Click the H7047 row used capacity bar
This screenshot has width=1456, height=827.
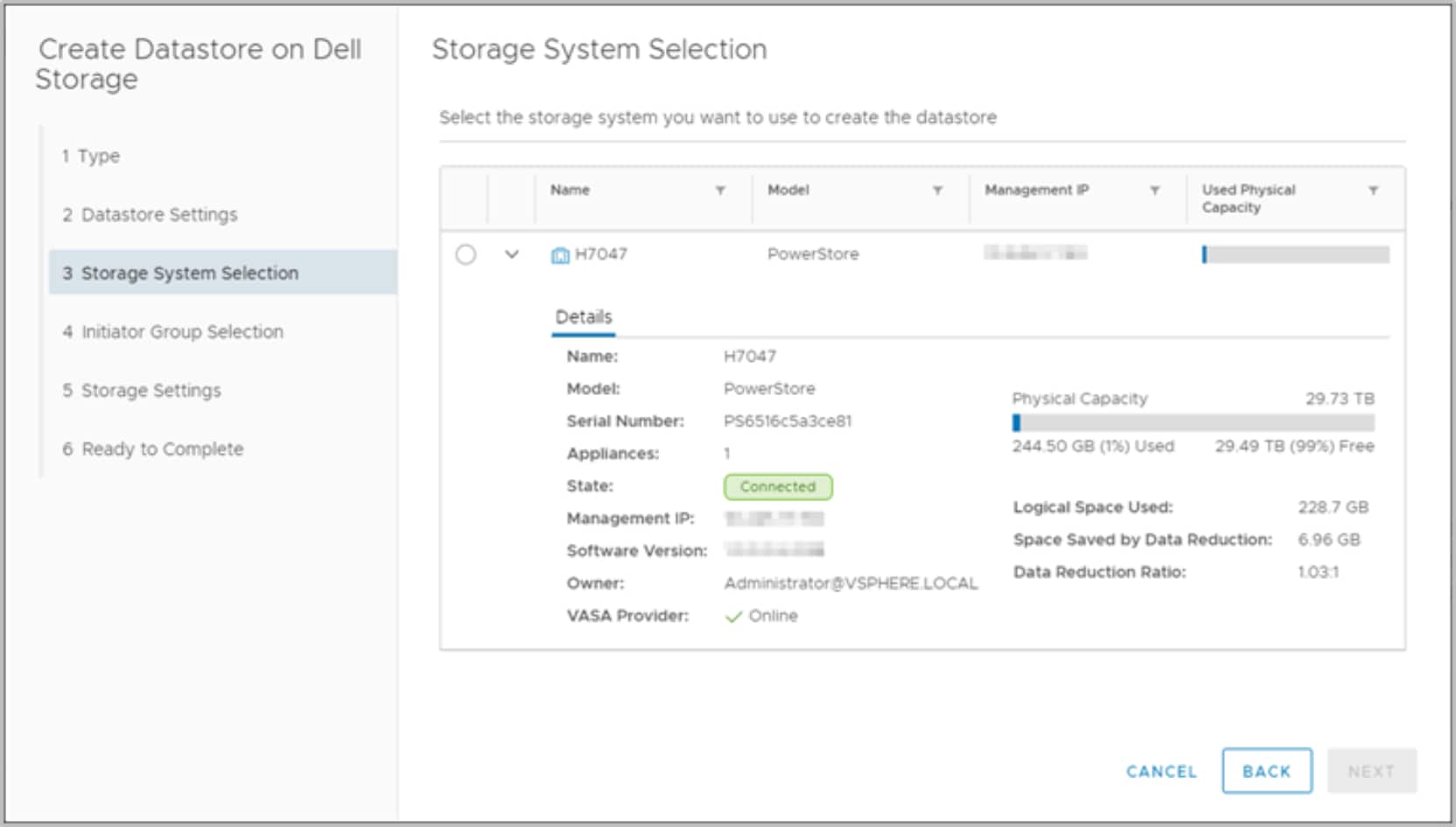1295,255
